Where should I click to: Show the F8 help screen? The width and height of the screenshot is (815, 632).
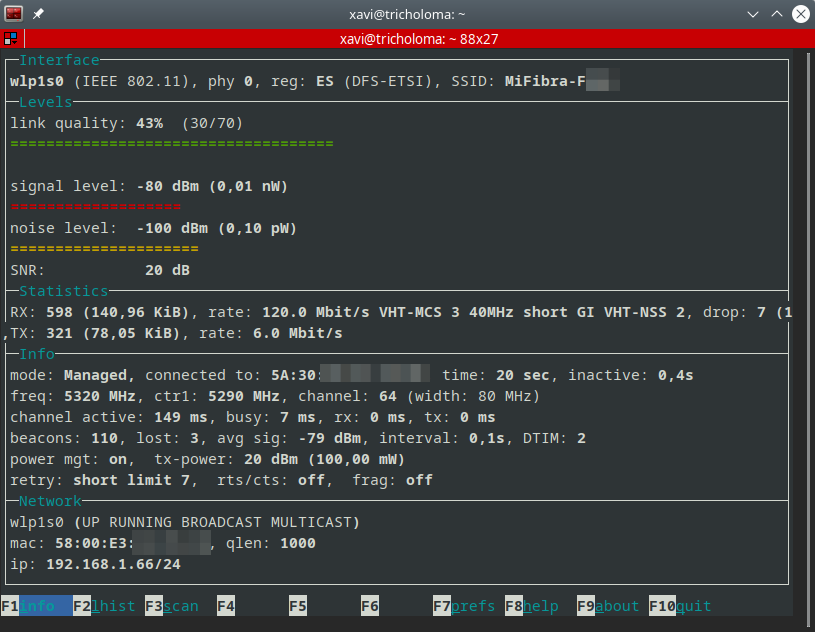point(531,606)
